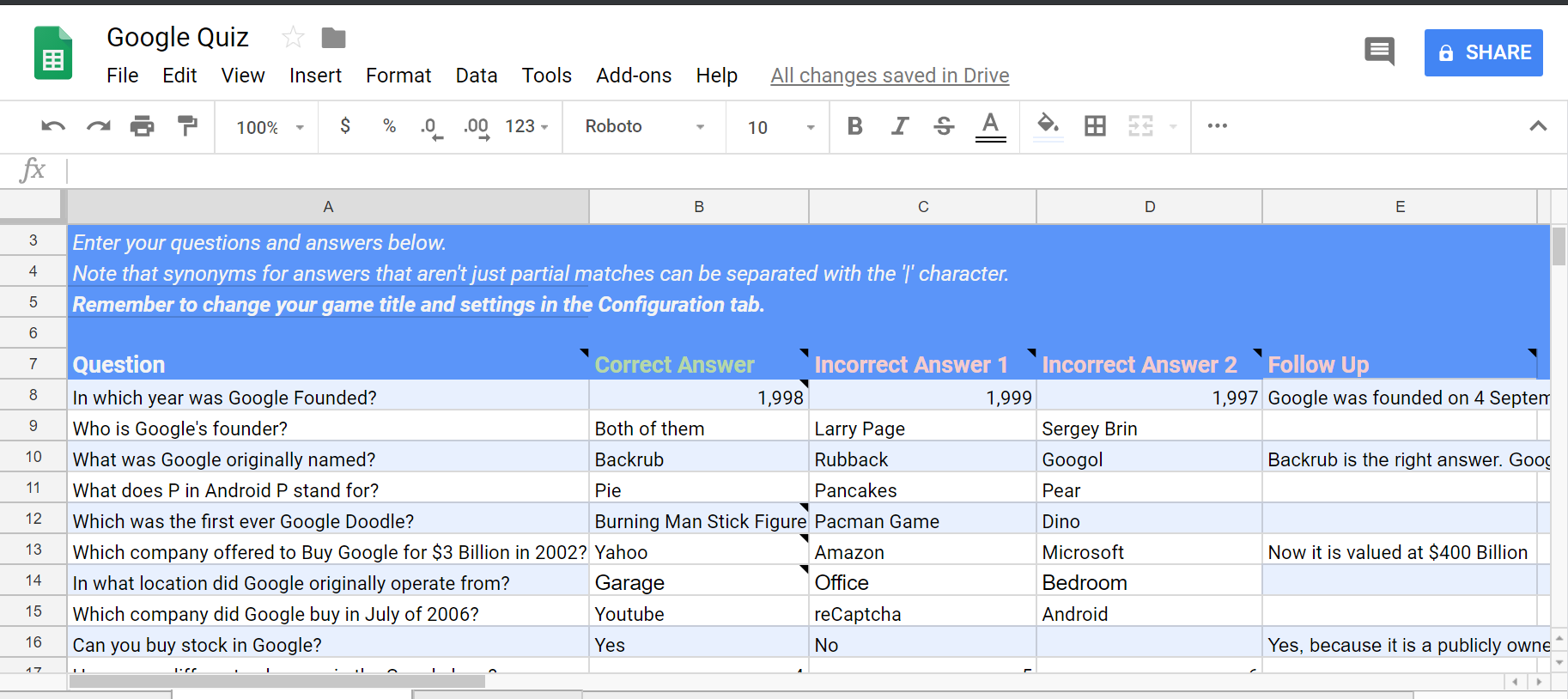The width and height of the screenshot is (1568, 699).
Task: Open the Format menu
Action: pos(398,76)
